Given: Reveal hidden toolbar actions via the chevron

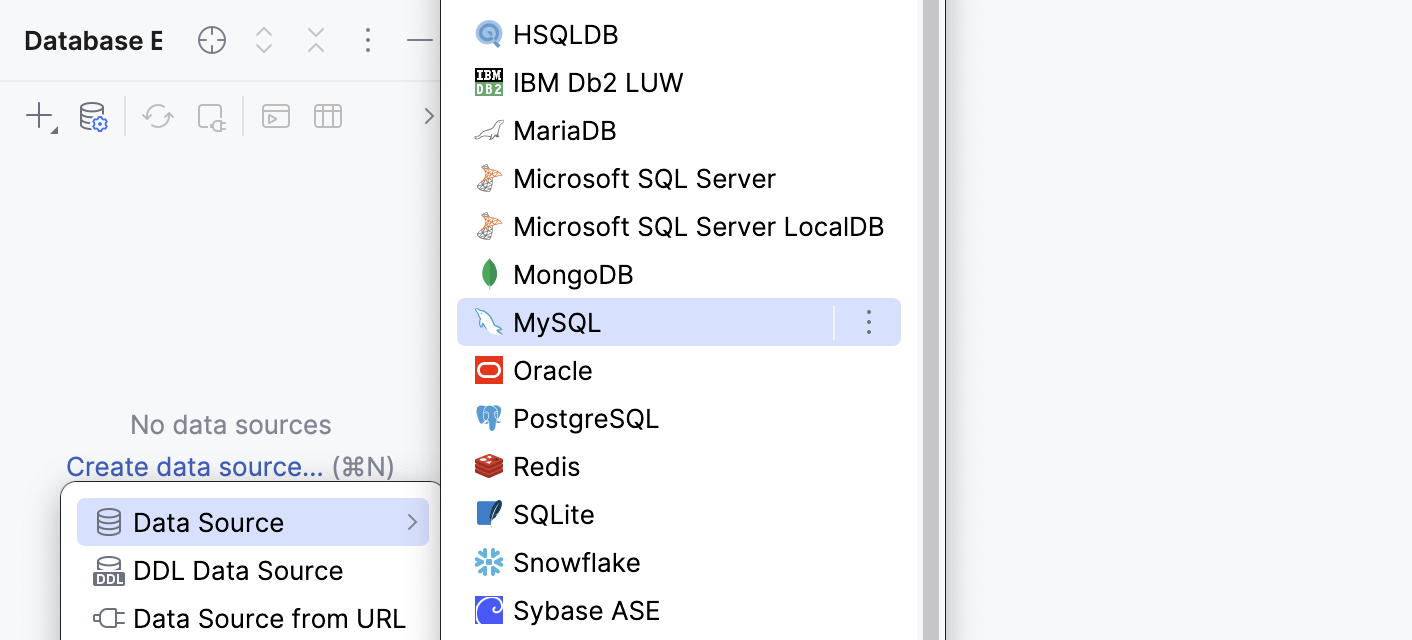Looking at the screenshot, I should 429,116.
